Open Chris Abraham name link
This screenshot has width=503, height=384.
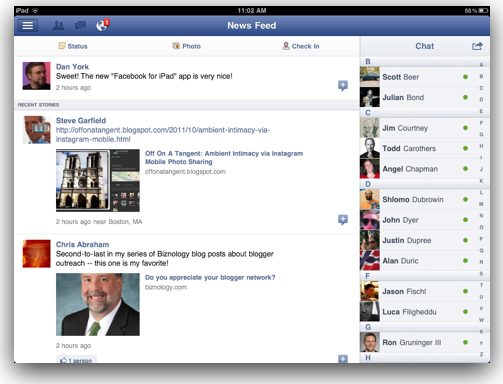pyautogui.click(x=82, y=244)
